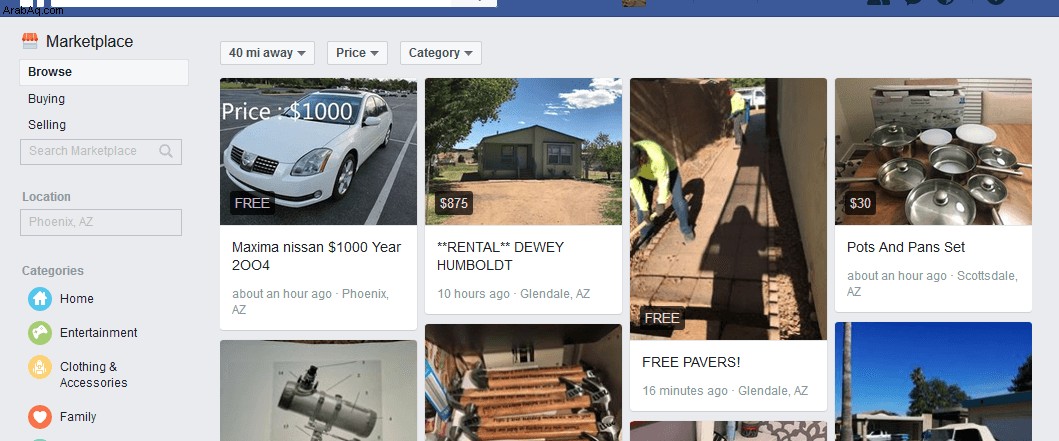The width and height of the screenshot is (1059, 441).
Task: Open the **RENTAL** DEWEY HUMBOLDT listing
Action: click(x=500, y=257)
